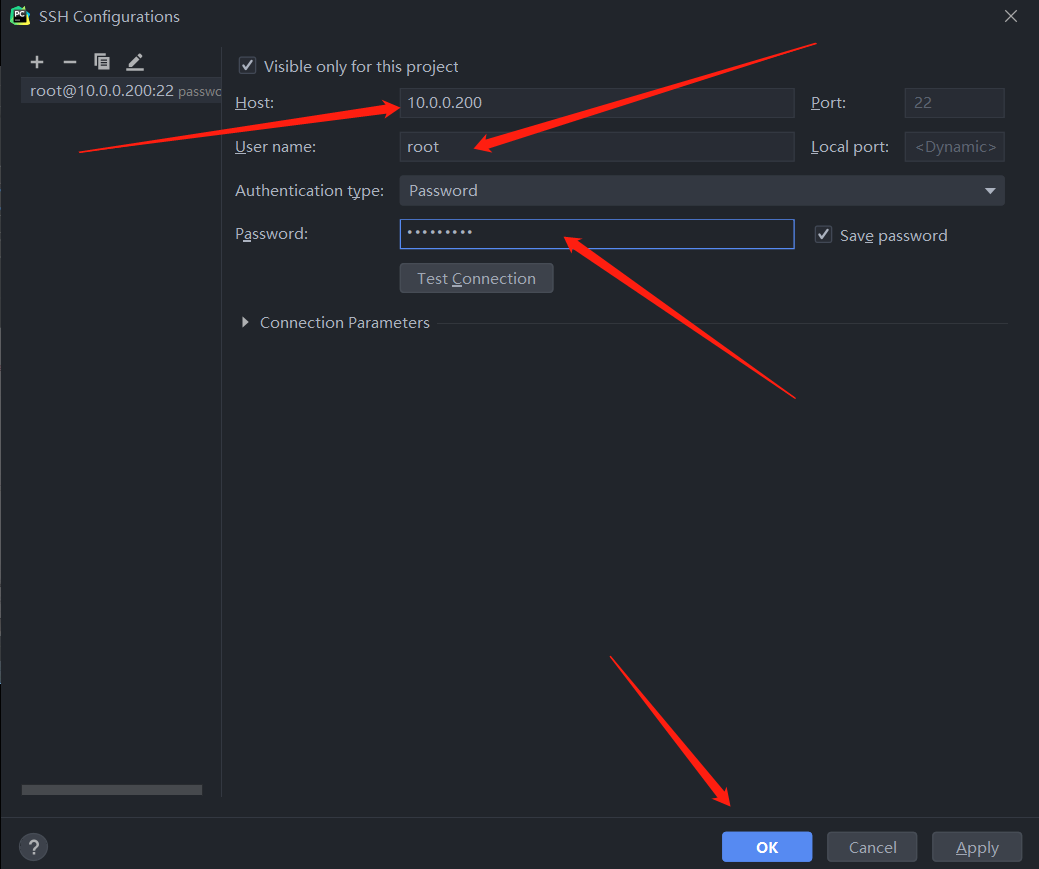The height and width of the screenshot is (869, 1039).
Task: Click the Local port Dynamic field
Action: point(954,146)
